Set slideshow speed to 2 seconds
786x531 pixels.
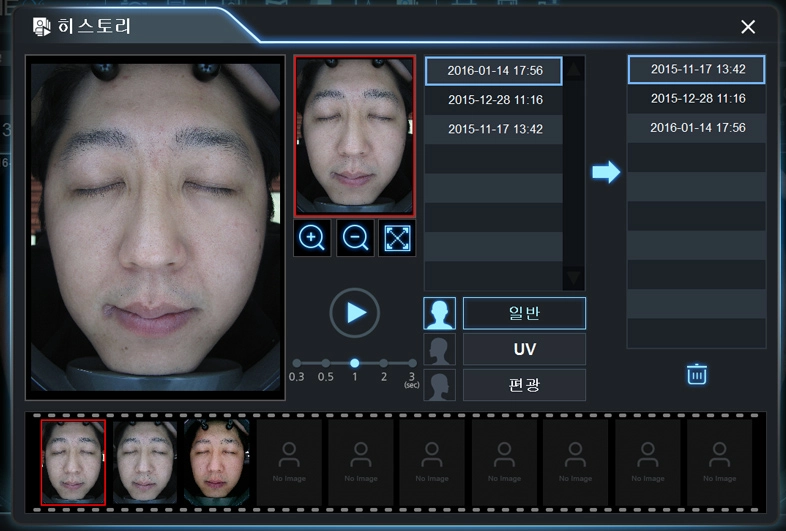click(x=383, y=363)
